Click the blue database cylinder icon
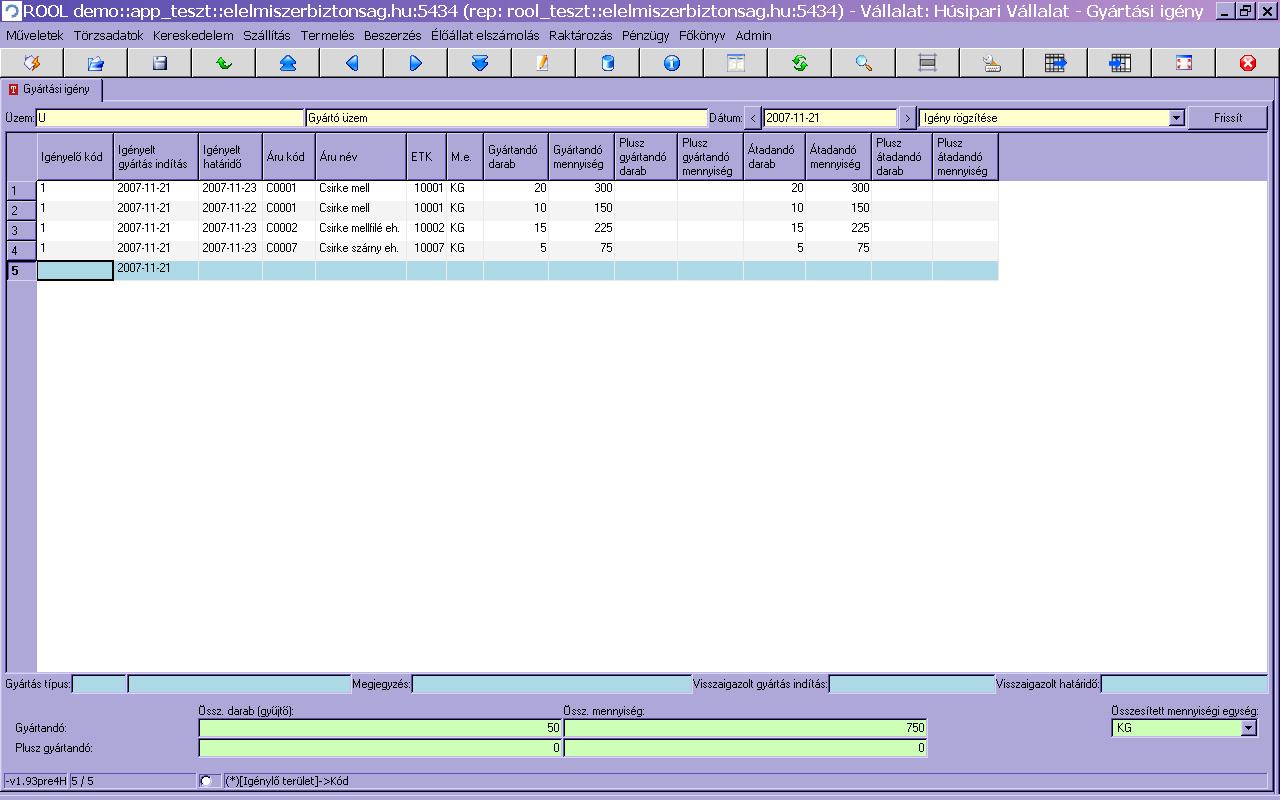This screenshot has width=1280, height=800. (608, 63)
